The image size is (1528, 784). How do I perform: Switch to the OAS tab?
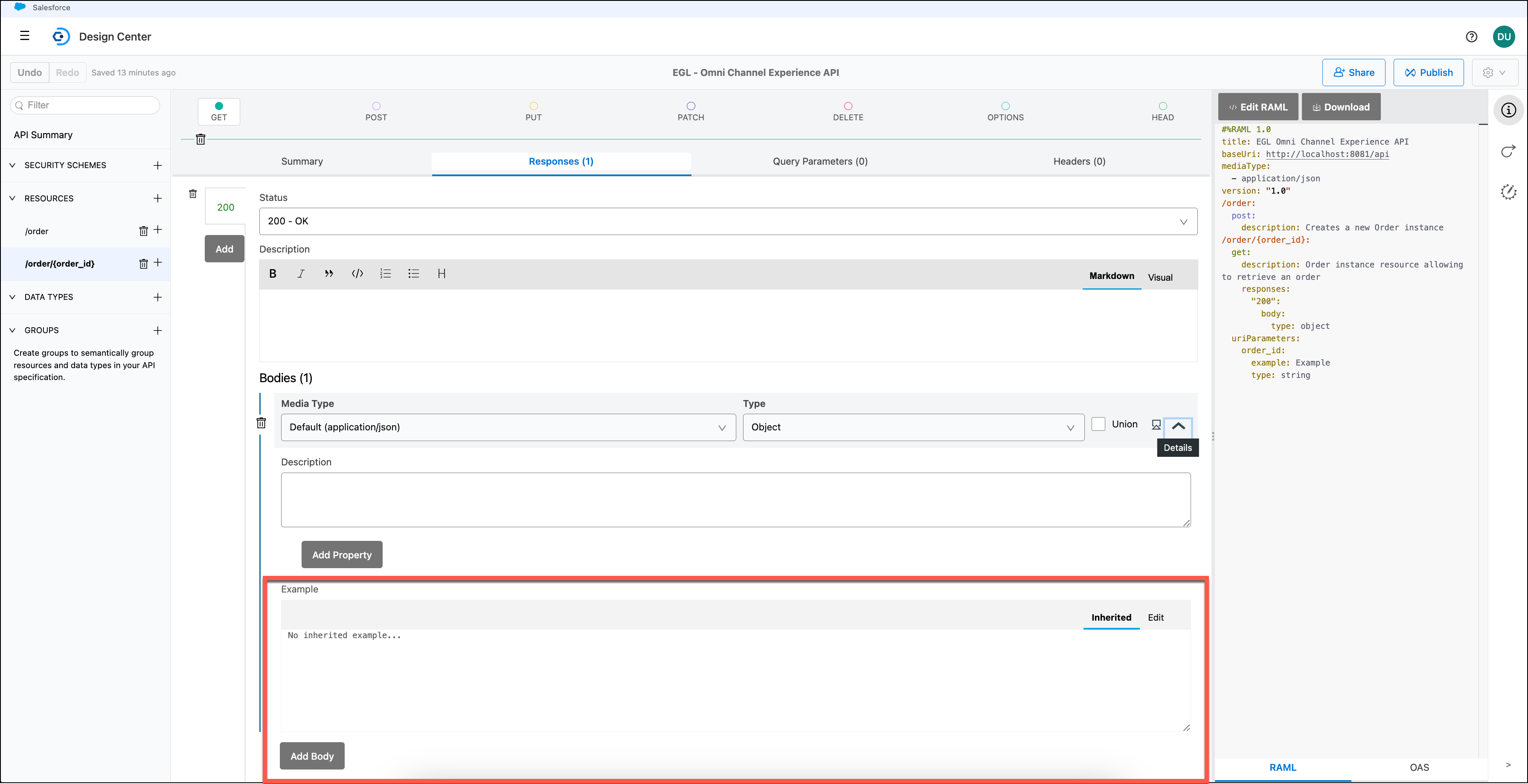pyautogui.click(x=1419, y=767)
